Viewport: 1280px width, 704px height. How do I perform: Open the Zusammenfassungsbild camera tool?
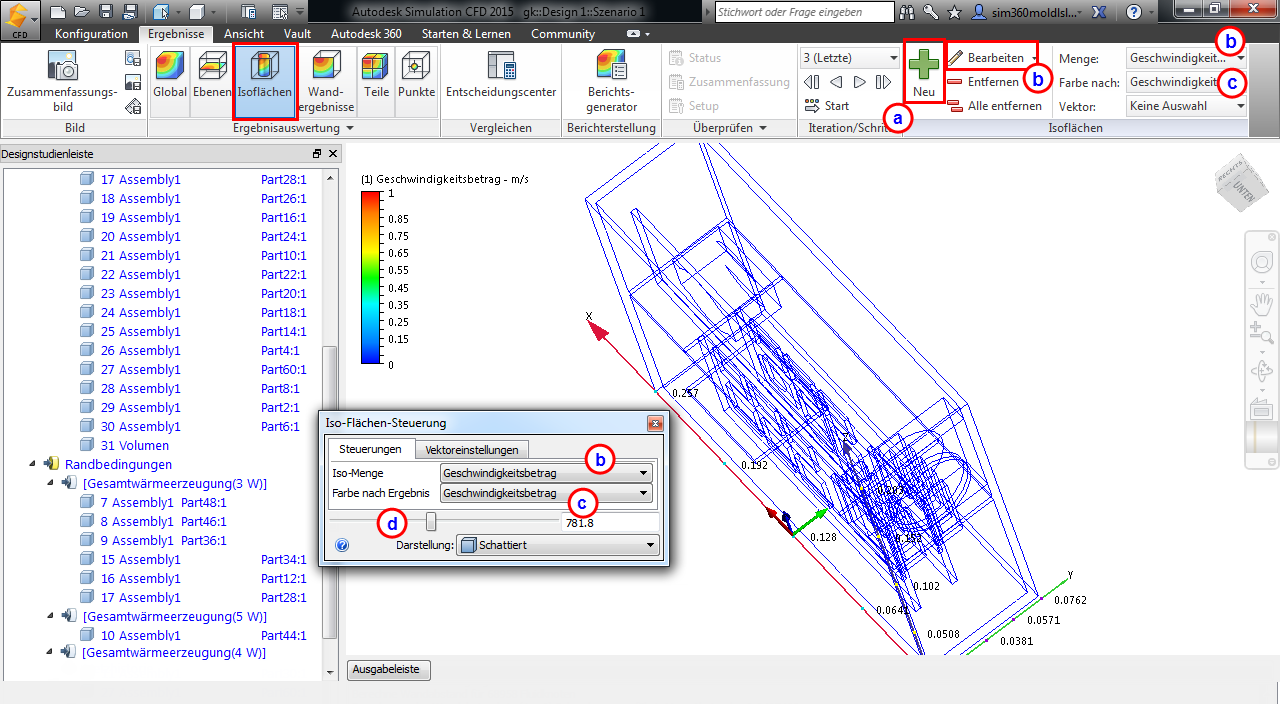62,82
